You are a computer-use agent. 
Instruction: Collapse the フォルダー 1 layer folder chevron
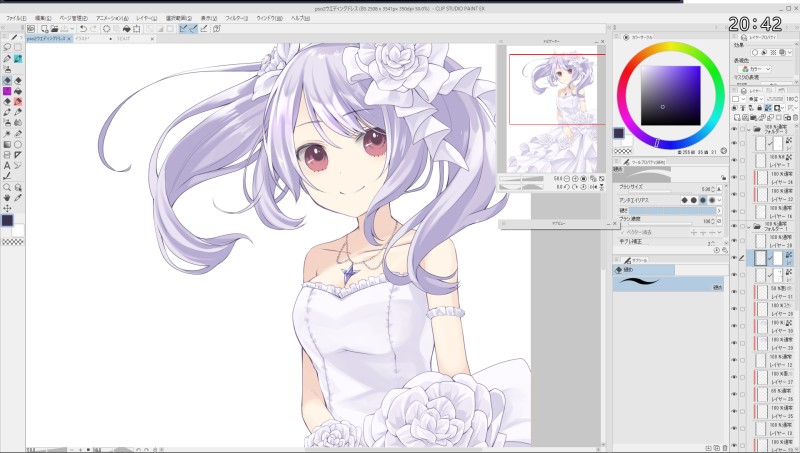(749, 226)
